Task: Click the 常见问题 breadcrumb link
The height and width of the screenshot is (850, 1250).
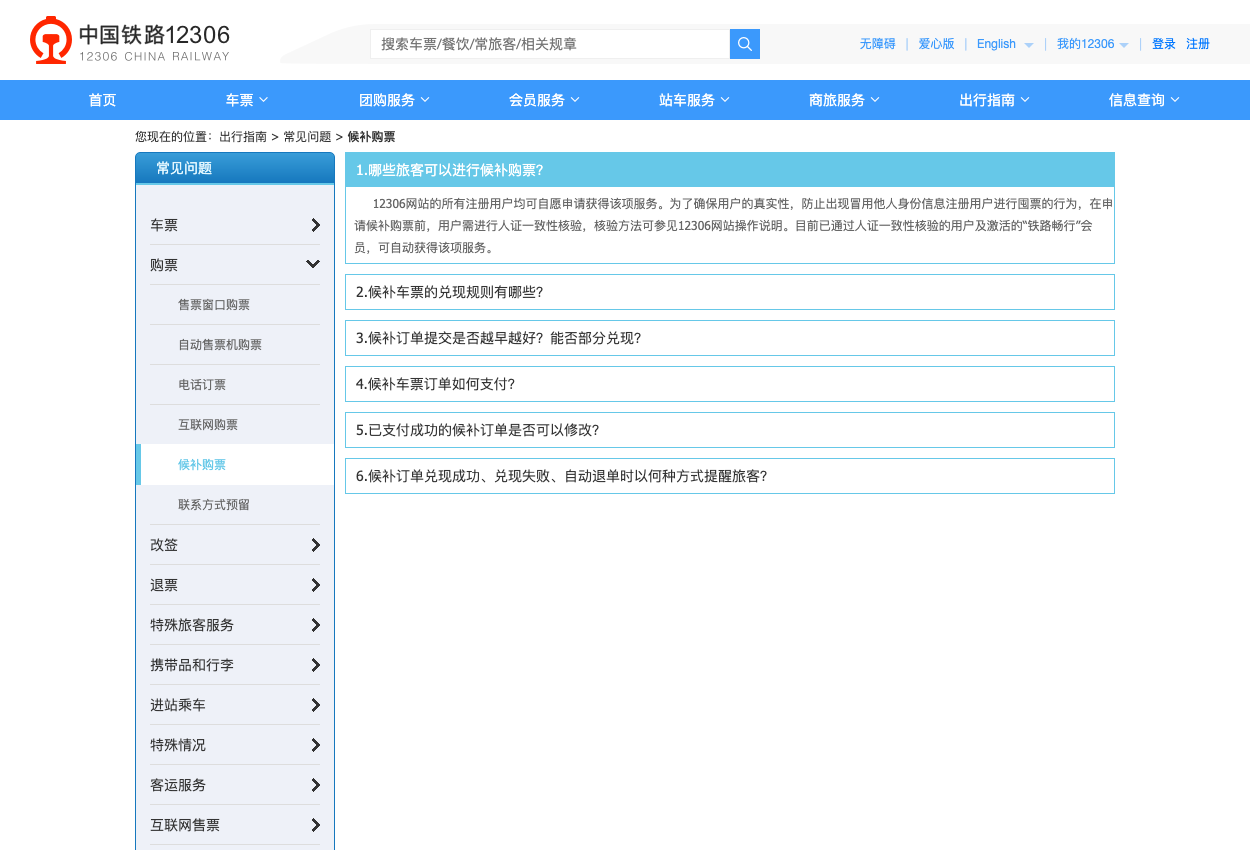Action: (307, 137)
